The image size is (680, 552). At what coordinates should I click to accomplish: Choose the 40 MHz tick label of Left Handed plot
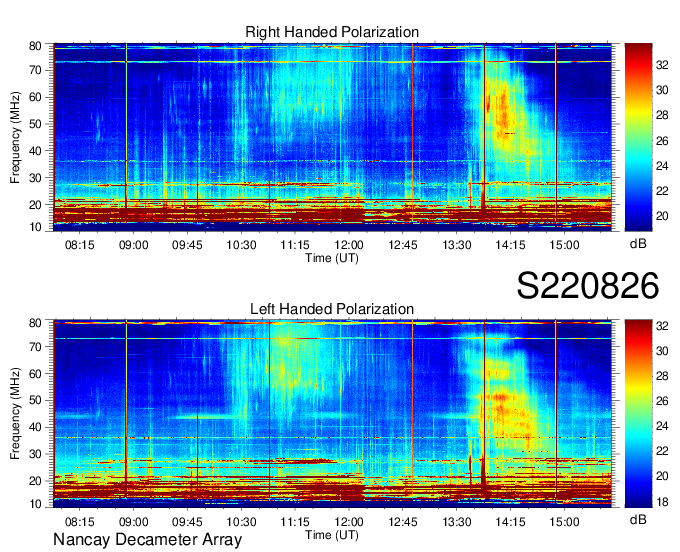point(35,427)
